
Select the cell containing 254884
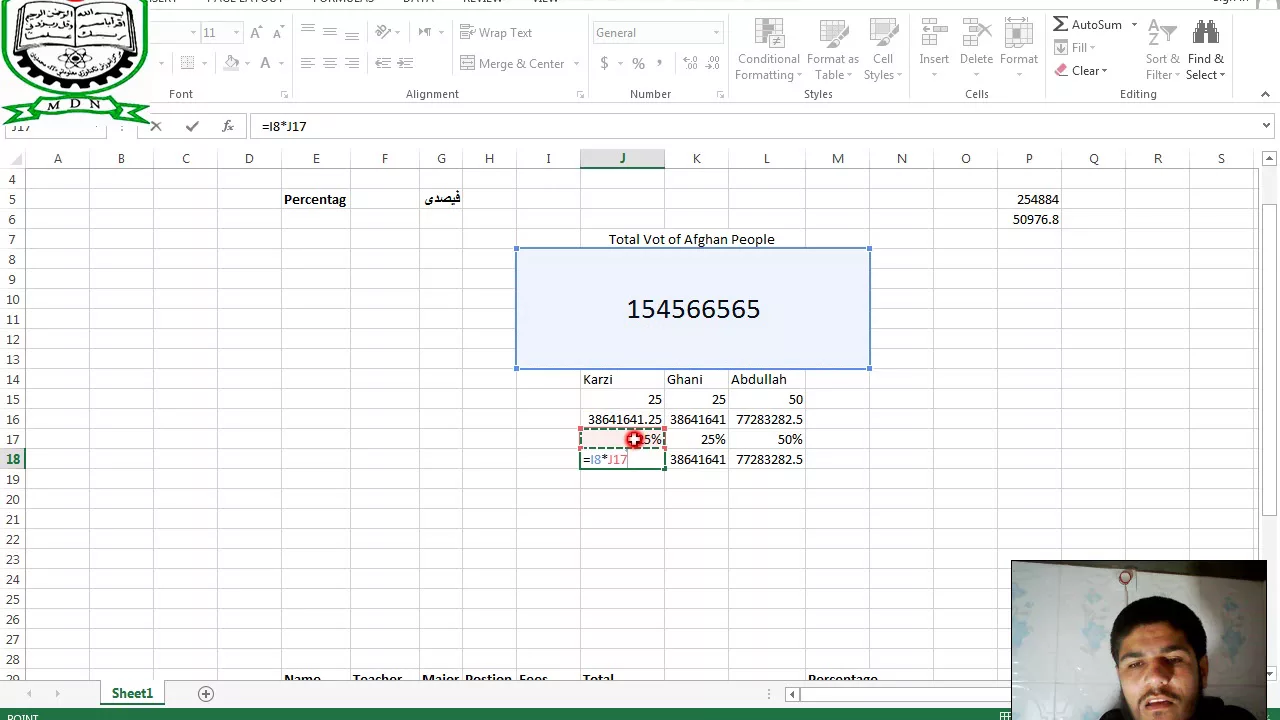pyautogui.click(x=1029, y=199)
